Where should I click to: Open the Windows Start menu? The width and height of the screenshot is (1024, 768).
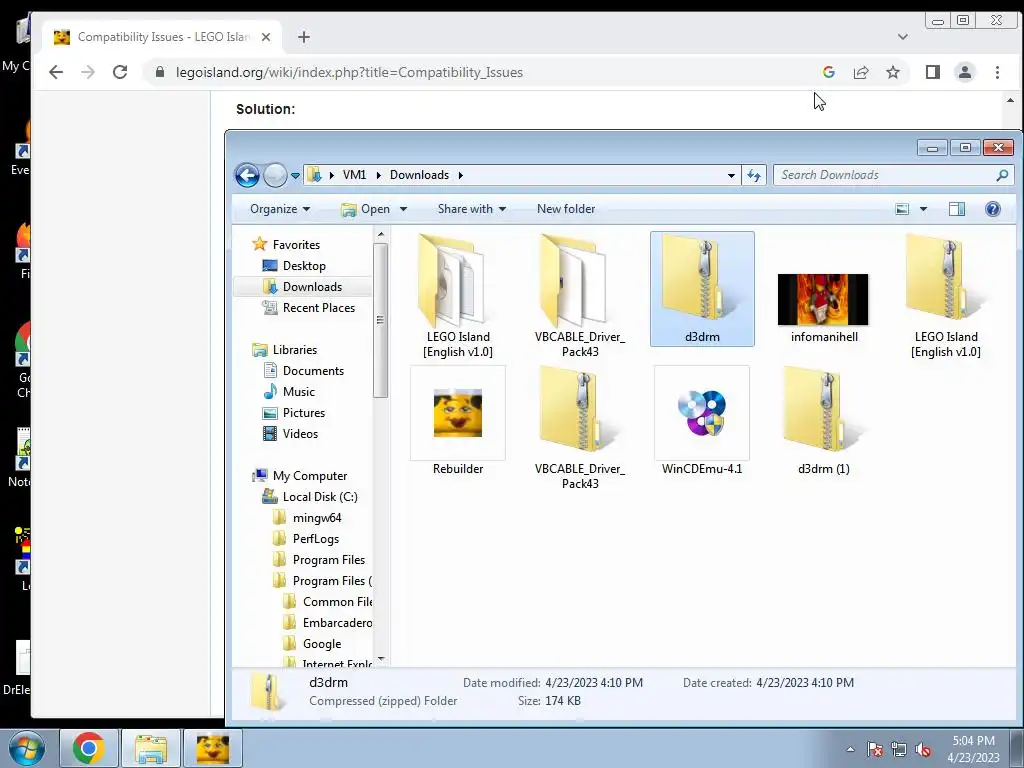[27, 748]
